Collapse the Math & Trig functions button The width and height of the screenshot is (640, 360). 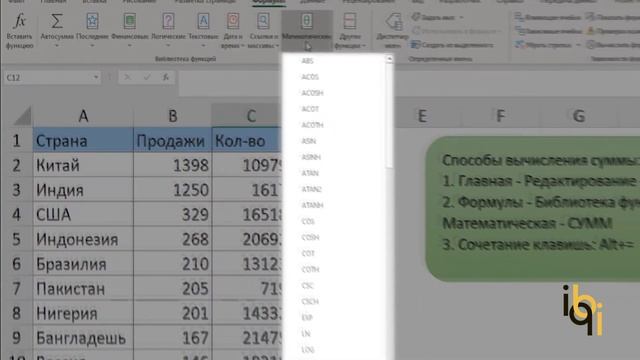(x=307, y=31)
